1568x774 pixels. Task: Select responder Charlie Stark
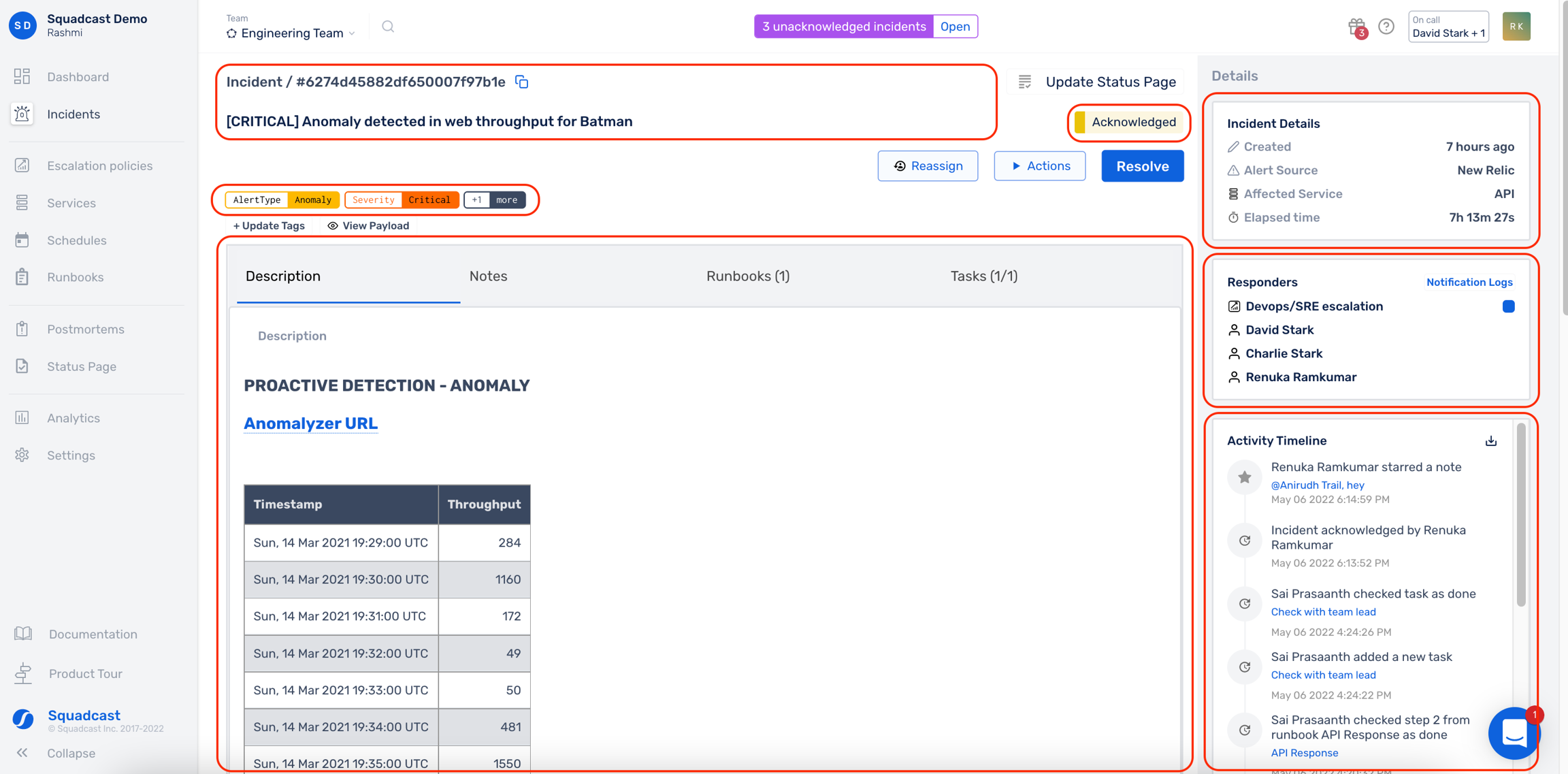pyautogui.click(x=1284, y=353)
